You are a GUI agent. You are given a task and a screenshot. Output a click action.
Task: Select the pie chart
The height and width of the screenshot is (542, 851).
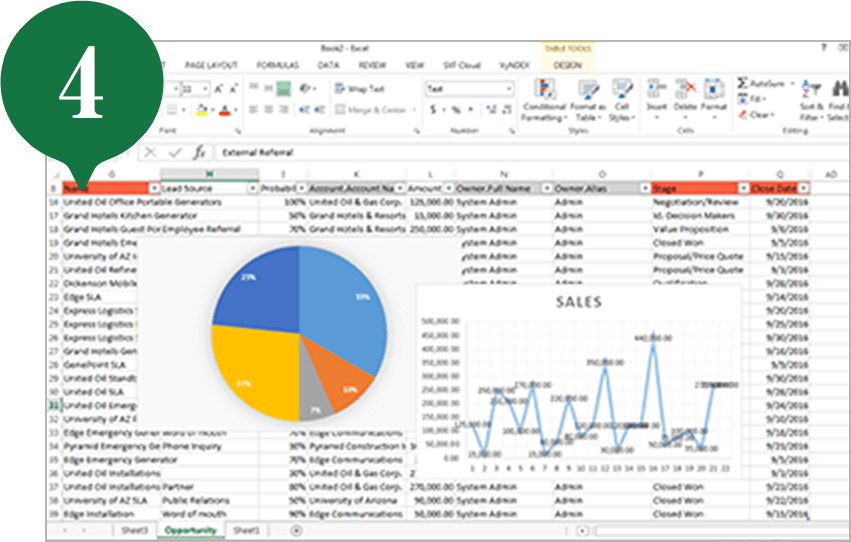(300, 333)
